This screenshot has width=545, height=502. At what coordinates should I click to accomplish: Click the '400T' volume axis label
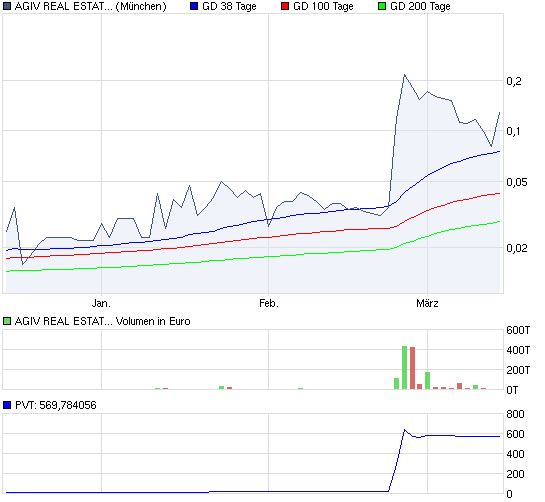click(x=518, y=350)
